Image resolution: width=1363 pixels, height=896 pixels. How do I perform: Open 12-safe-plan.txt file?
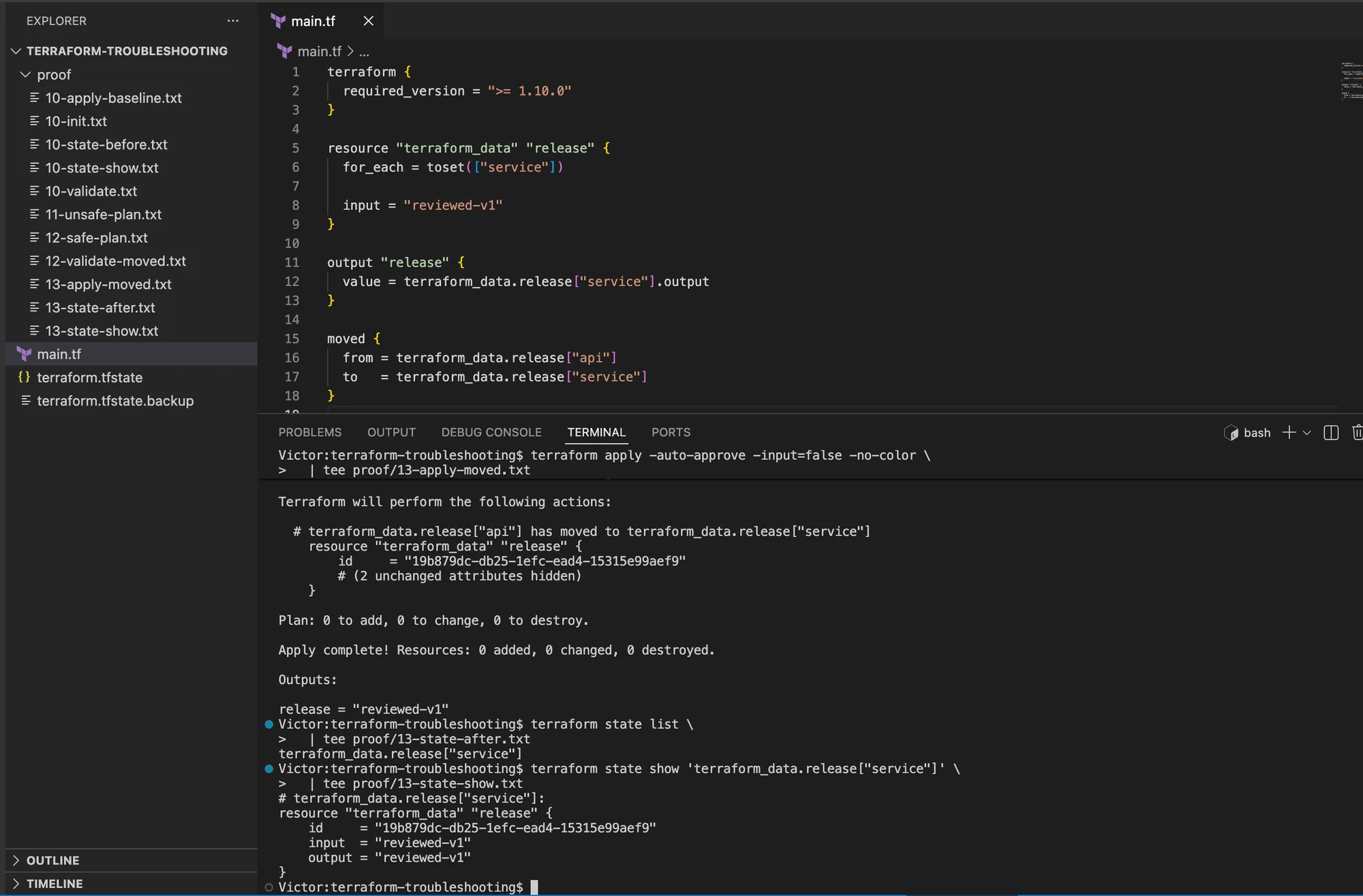(97, 238)
